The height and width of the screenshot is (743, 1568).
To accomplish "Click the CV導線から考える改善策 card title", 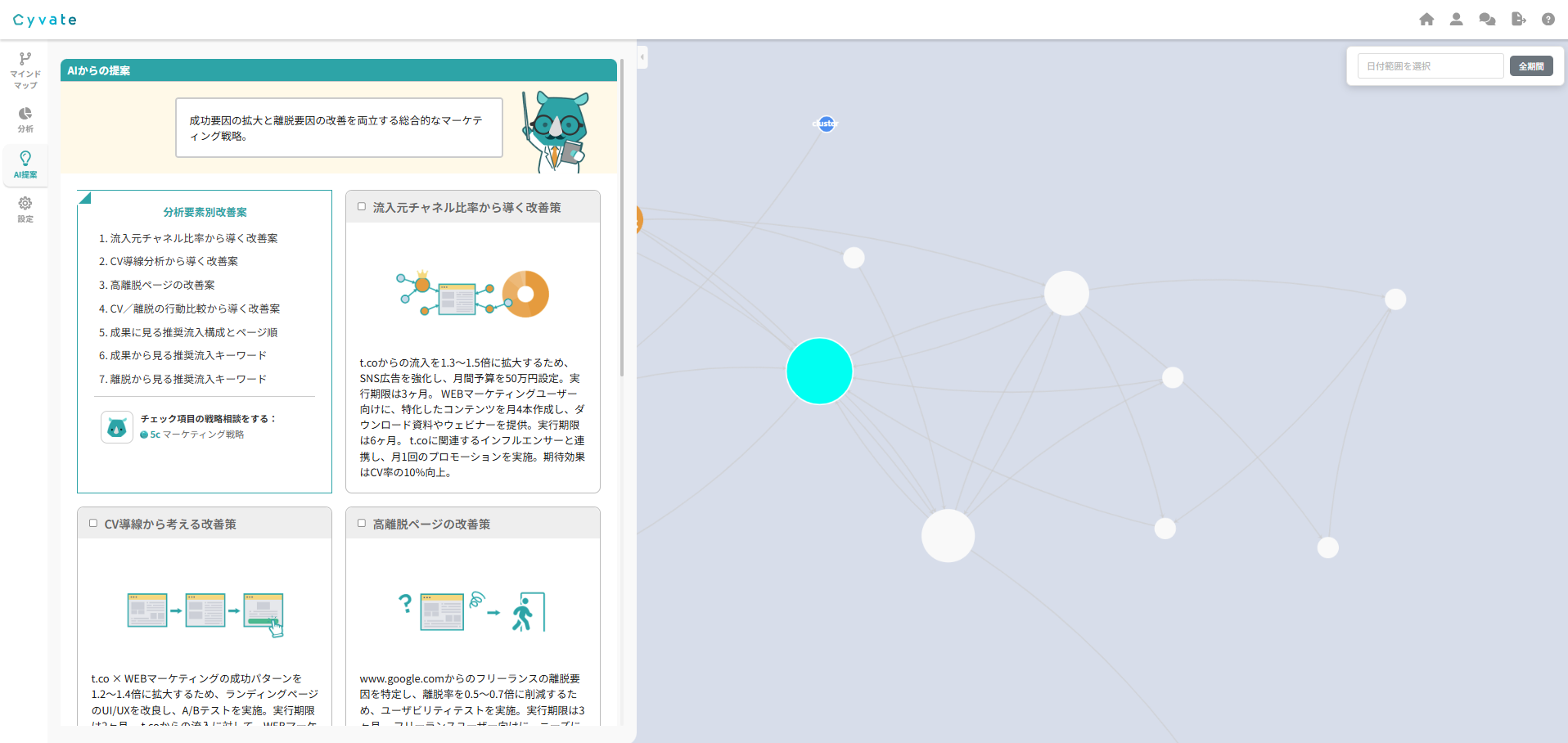I will 170,525.
